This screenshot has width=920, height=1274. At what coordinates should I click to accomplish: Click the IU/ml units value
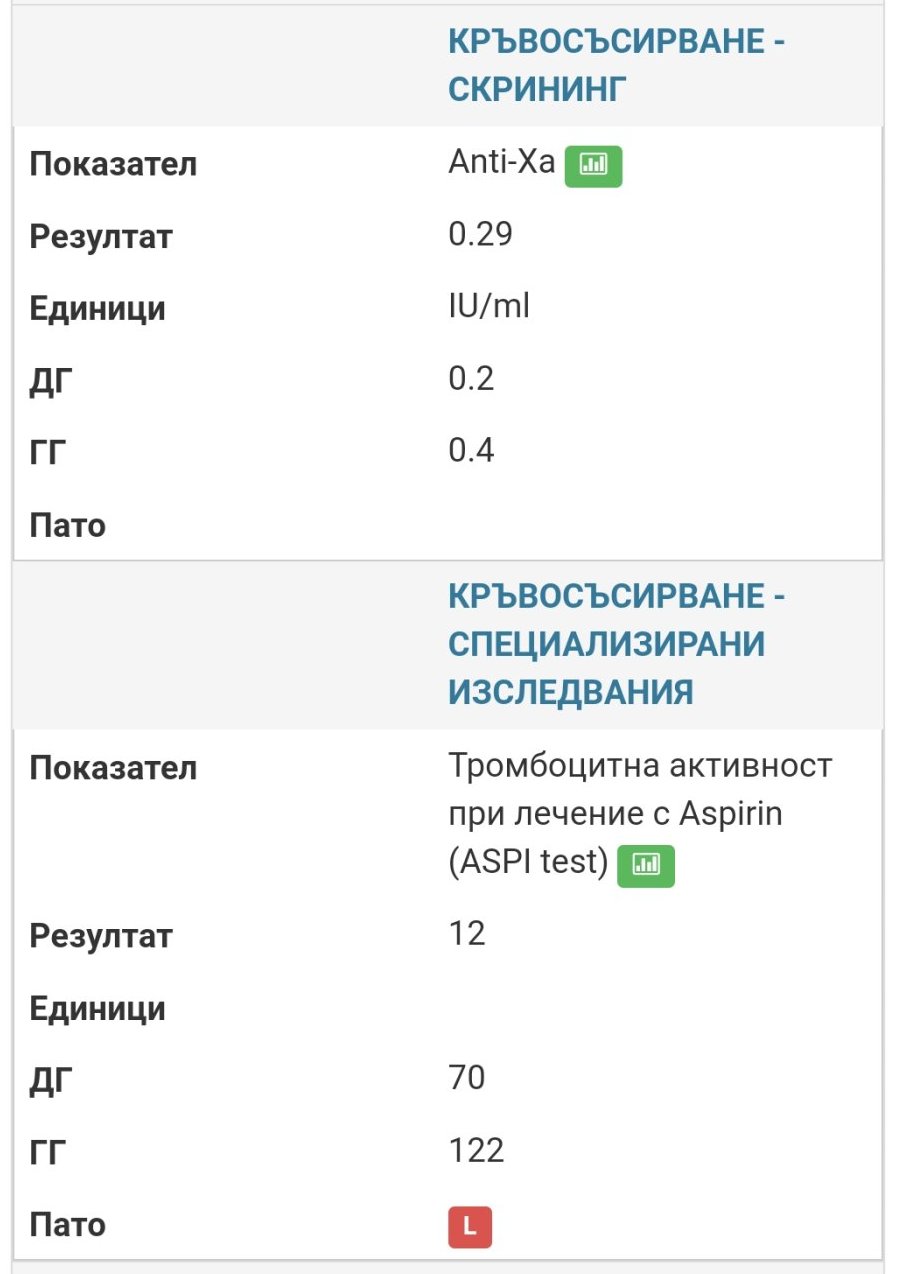[489, 307]
